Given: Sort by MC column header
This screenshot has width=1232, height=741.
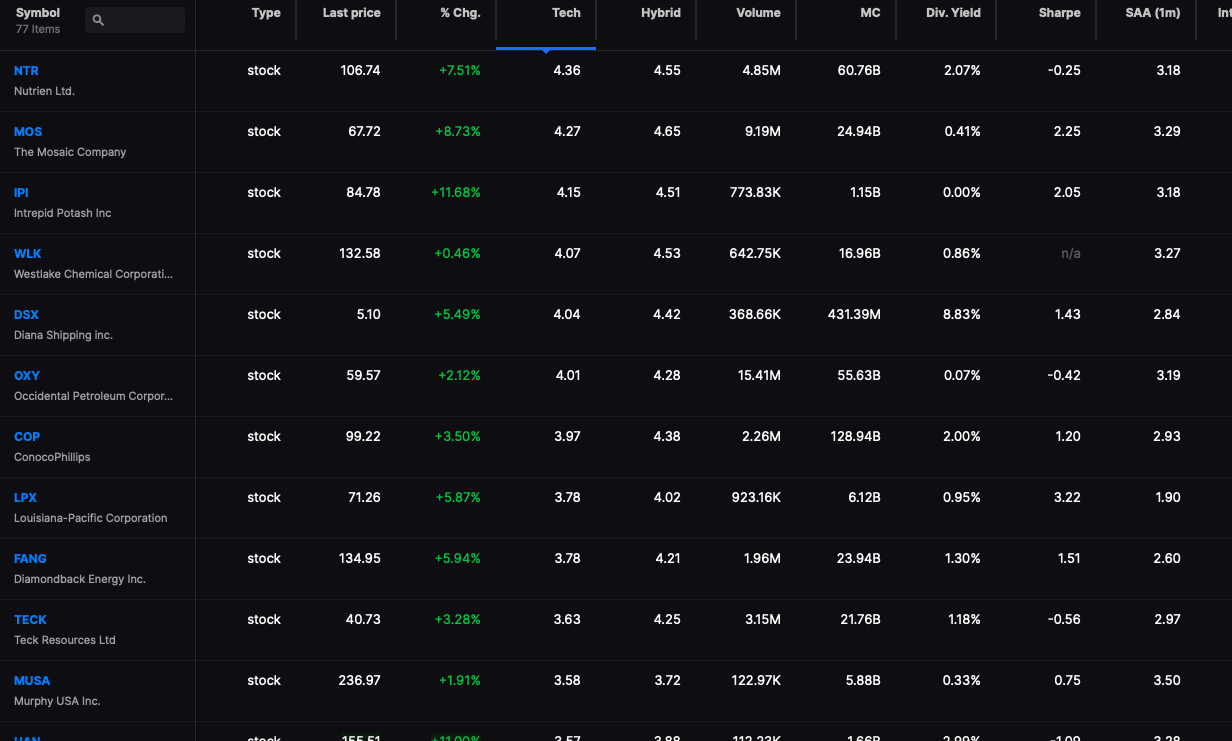Looking at the screenshot, I should [x=870, y=13].
